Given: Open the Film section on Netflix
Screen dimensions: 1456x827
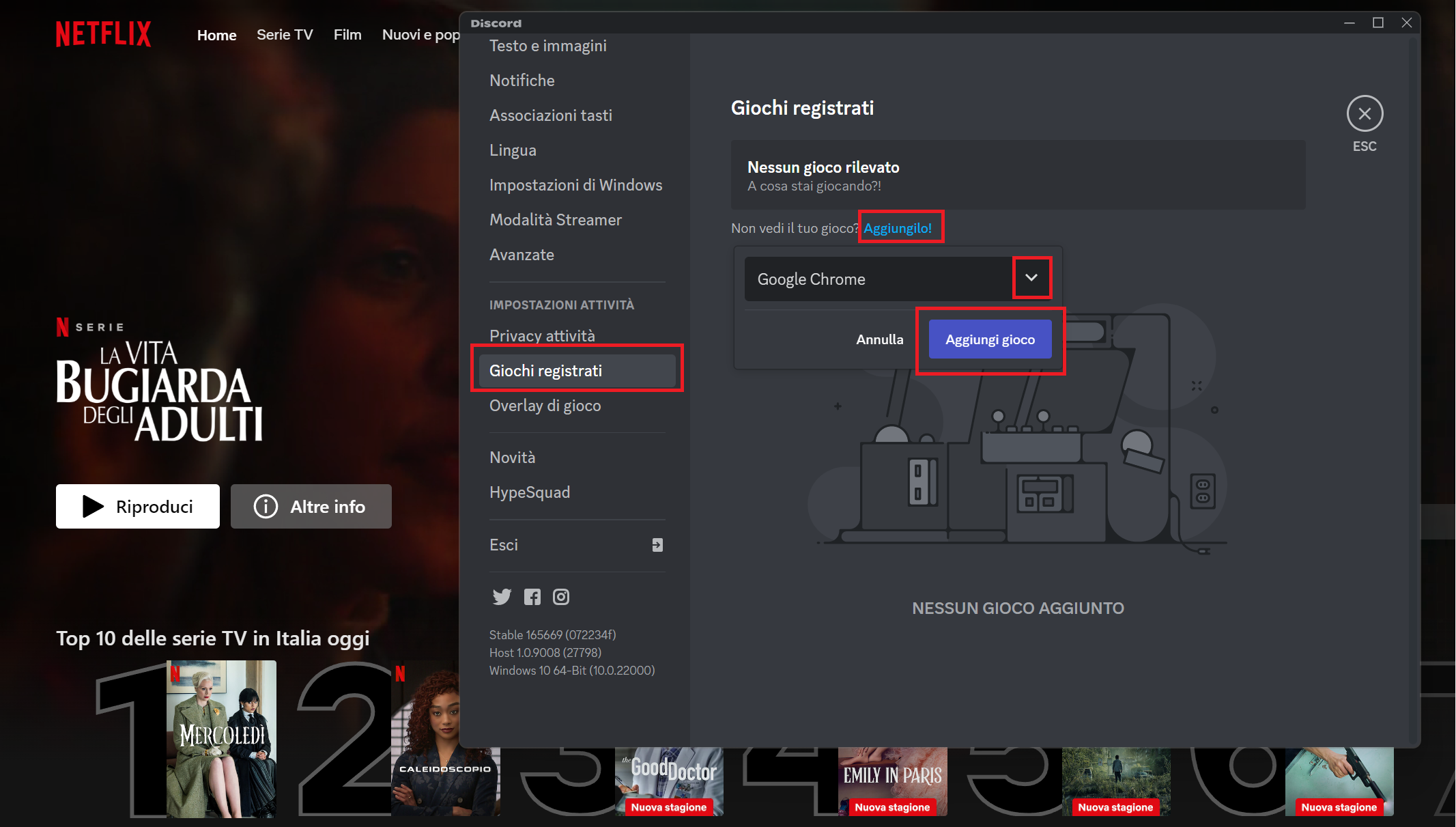Looking at the screenshot, I should point(347,34).
